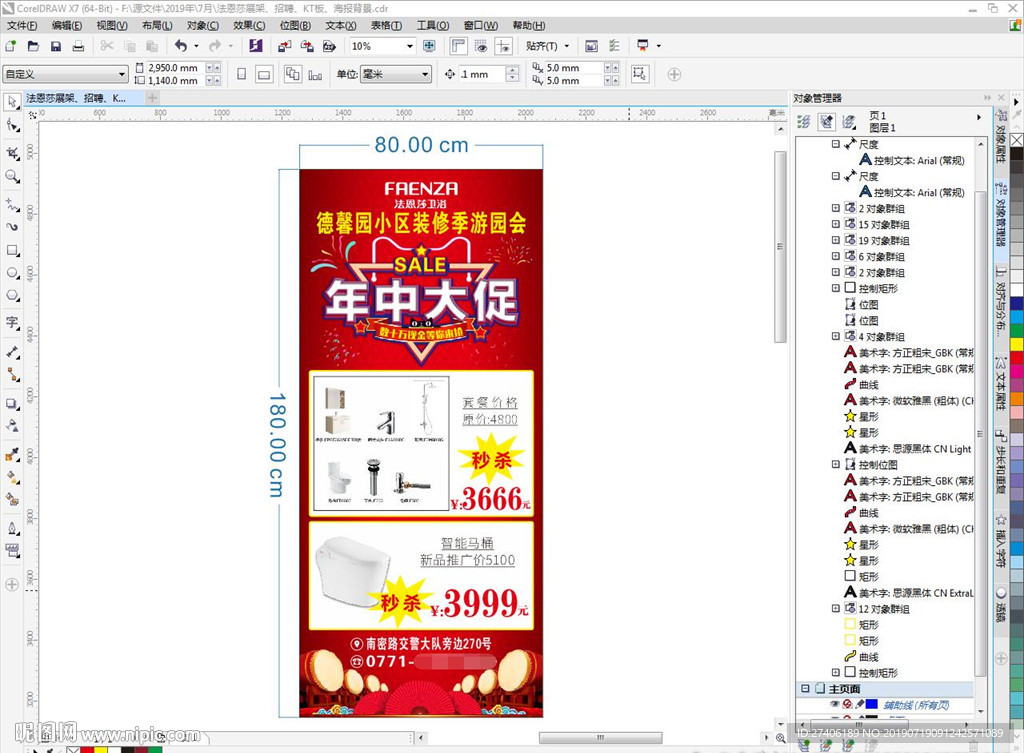
Task: Open page size 自定义 dropdown
Action: (x=122, y=74)
